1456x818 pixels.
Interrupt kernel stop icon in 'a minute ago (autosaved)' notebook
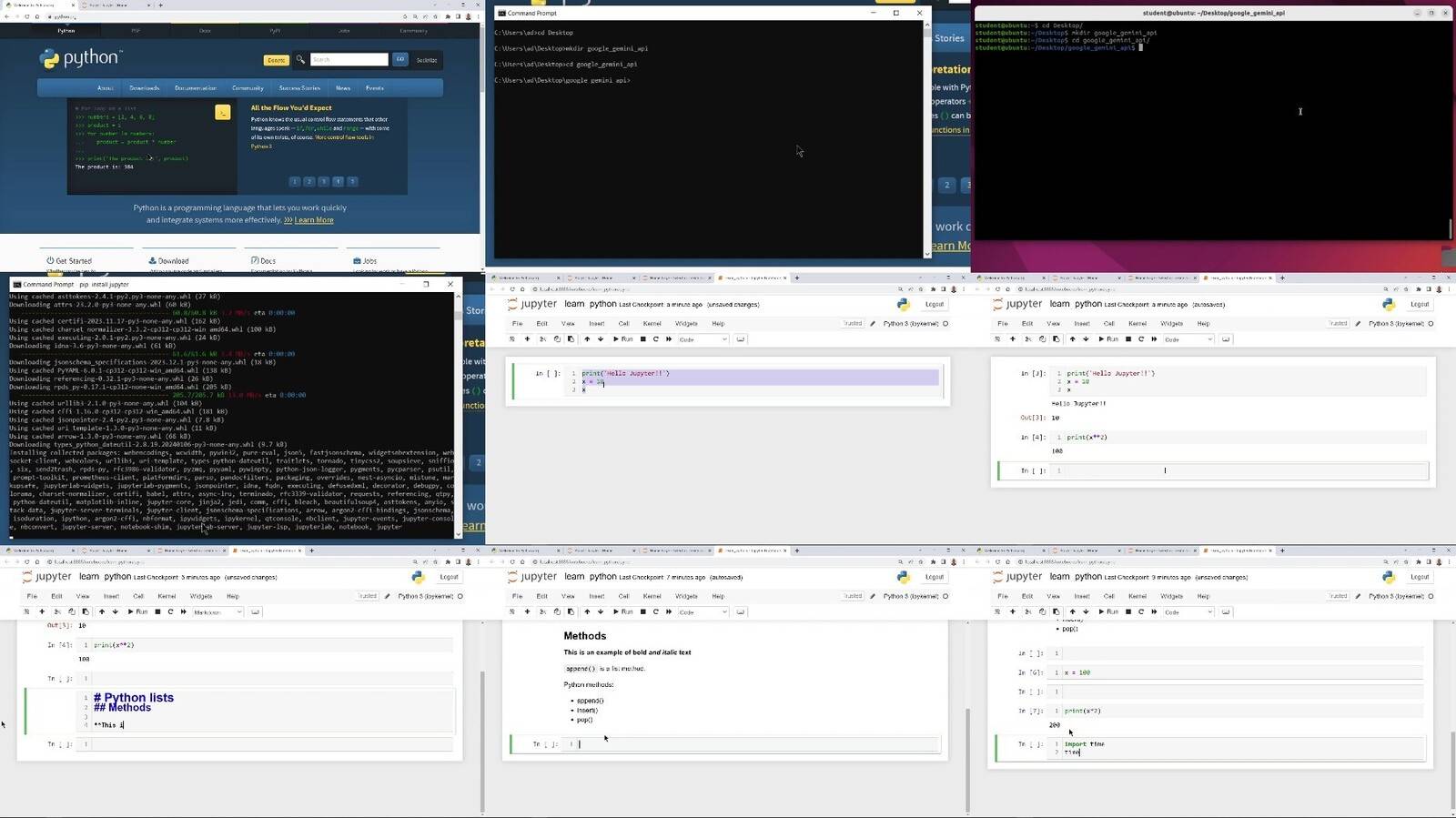[1128, 339]
